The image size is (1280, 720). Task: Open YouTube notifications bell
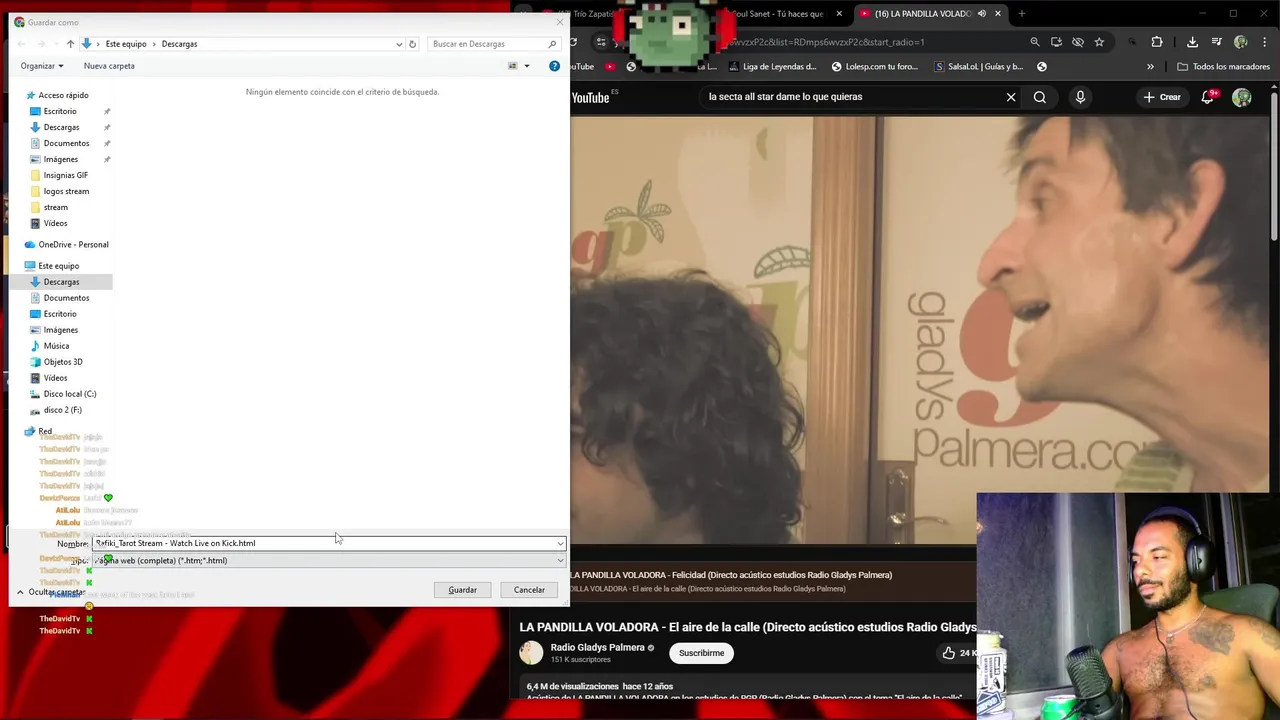1208,97
